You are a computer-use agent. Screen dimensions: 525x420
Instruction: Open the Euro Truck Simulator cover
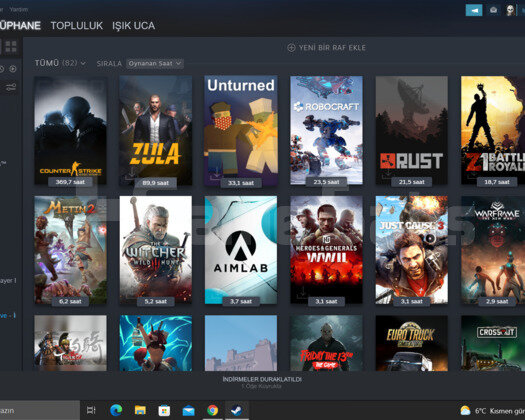click(x=411, y=343)
